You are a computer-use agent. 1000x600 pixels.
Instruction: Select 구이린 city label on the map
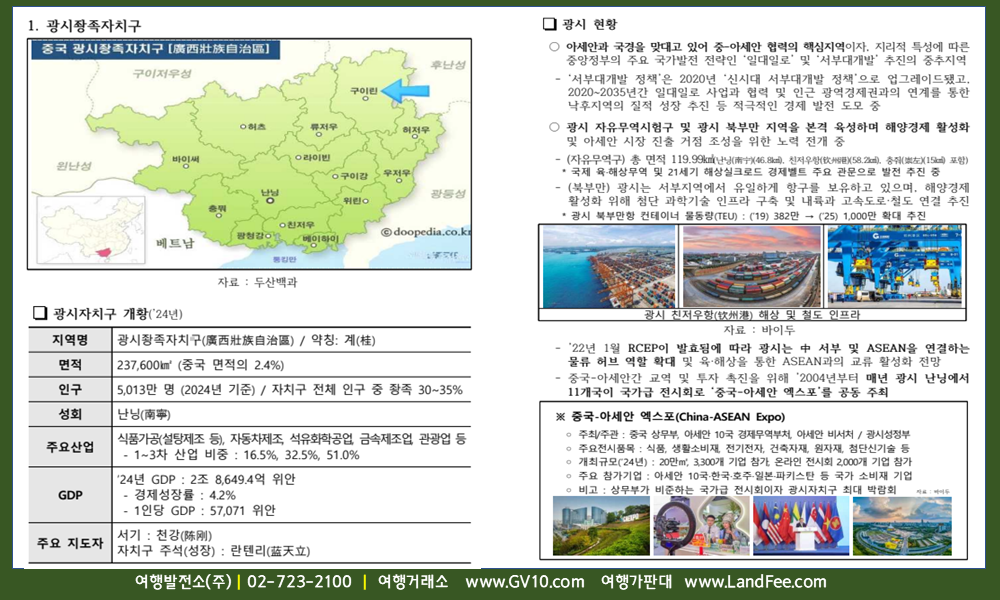364,92
